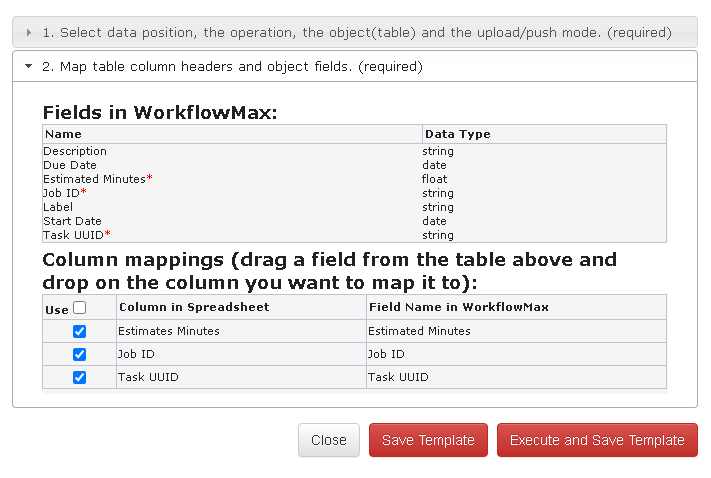Click the Close button
711x478 pixels.
(x=329, y=440)
